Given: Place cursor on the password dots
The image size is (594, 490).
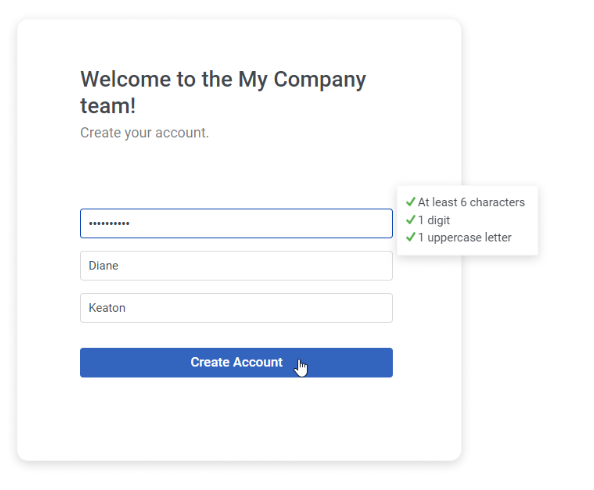Looking at the screenshot, I should [x=109, y=224].
